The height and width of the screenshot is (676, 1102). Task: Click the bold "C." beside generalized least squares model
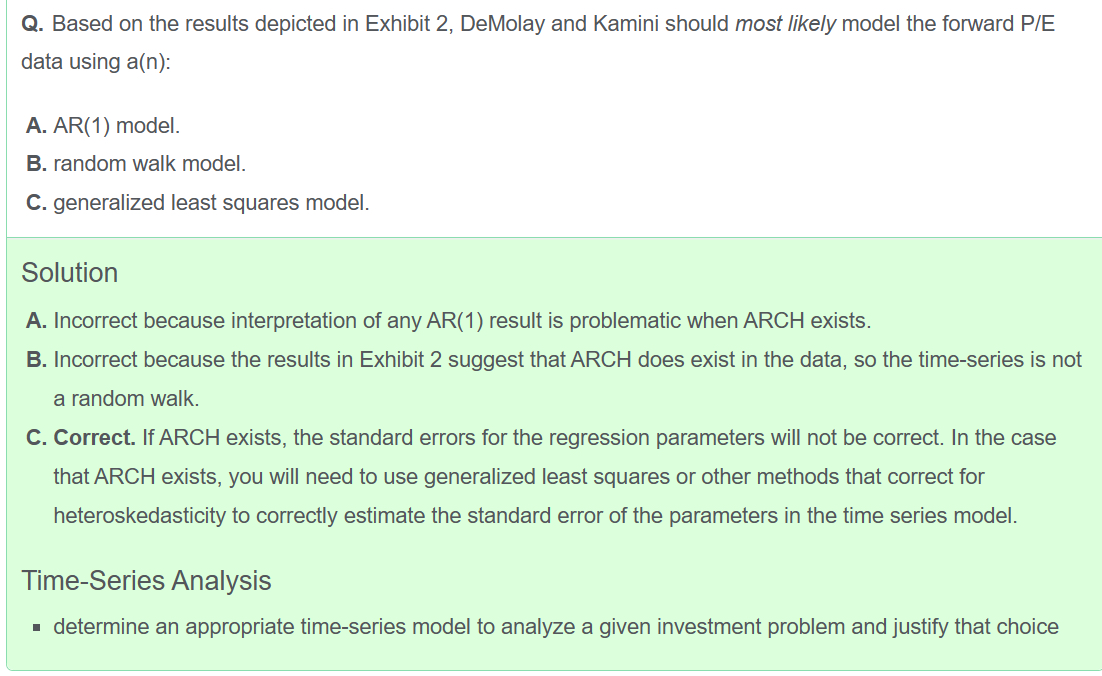[x=37, y=203]
